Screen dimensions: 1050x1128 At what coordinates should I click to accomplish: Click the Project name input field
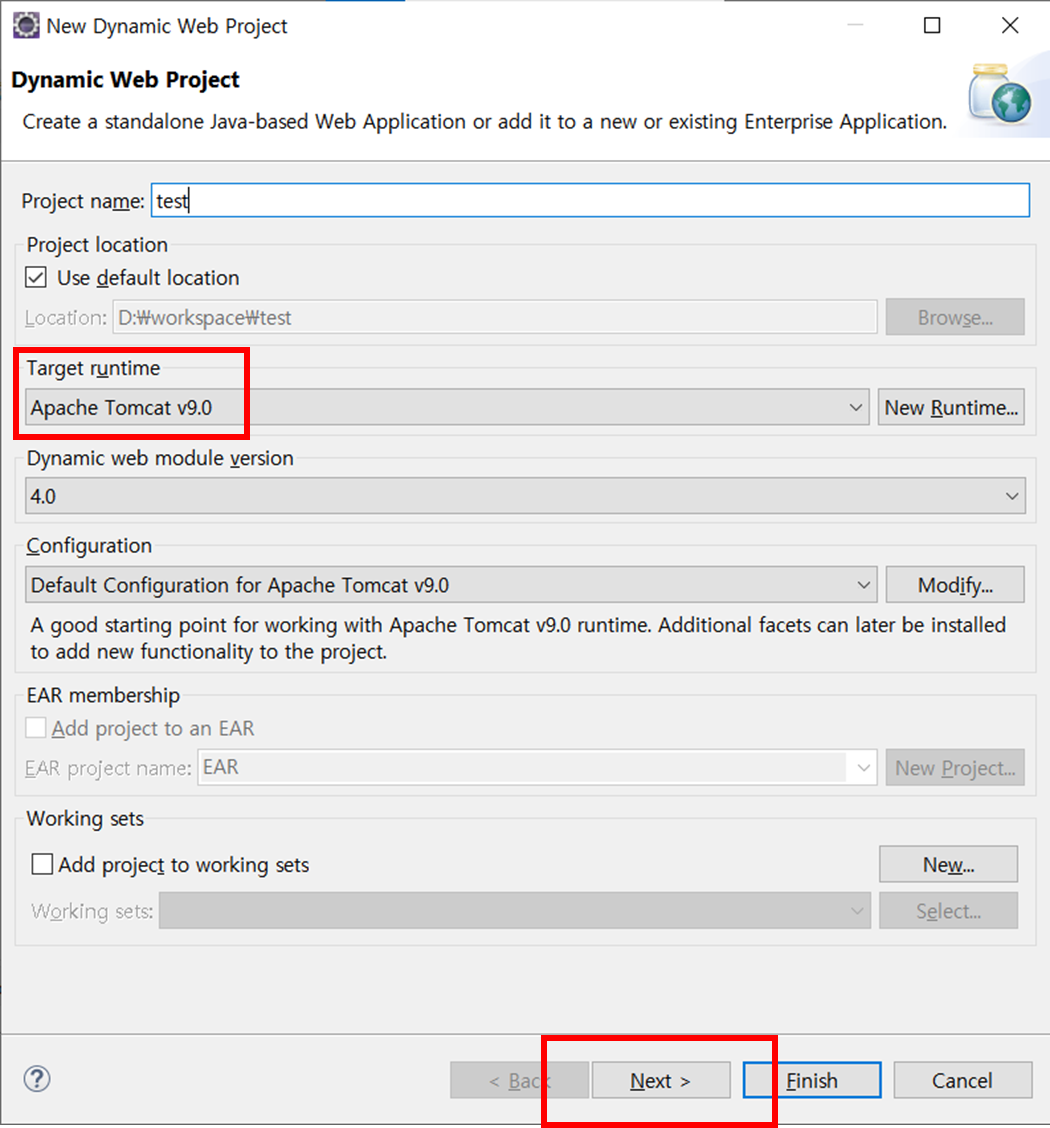[590, 200]
